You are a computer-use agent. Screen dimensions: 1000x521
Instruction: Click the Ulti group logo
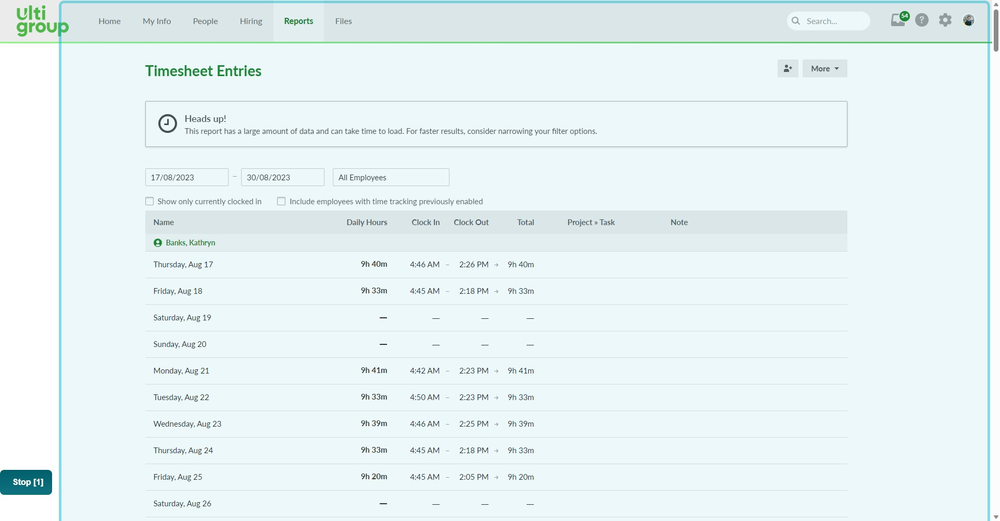click(x=42, y=21)
